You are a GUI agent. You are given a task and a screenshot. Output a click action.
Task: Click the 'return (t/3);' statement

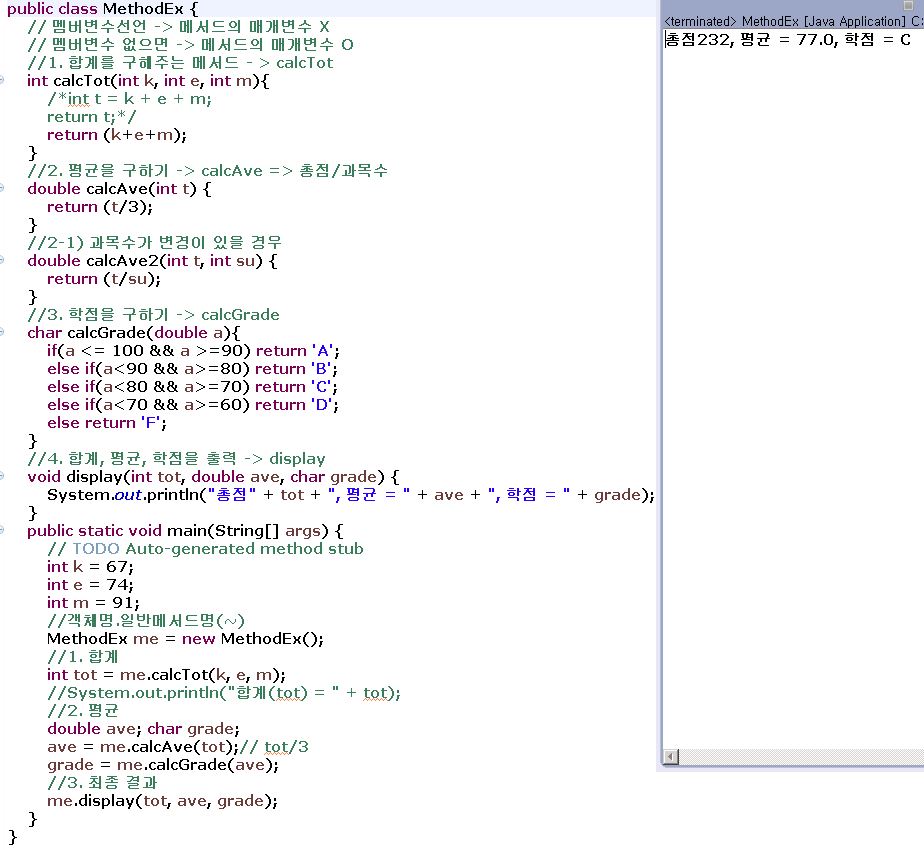[x=100, y=207]
